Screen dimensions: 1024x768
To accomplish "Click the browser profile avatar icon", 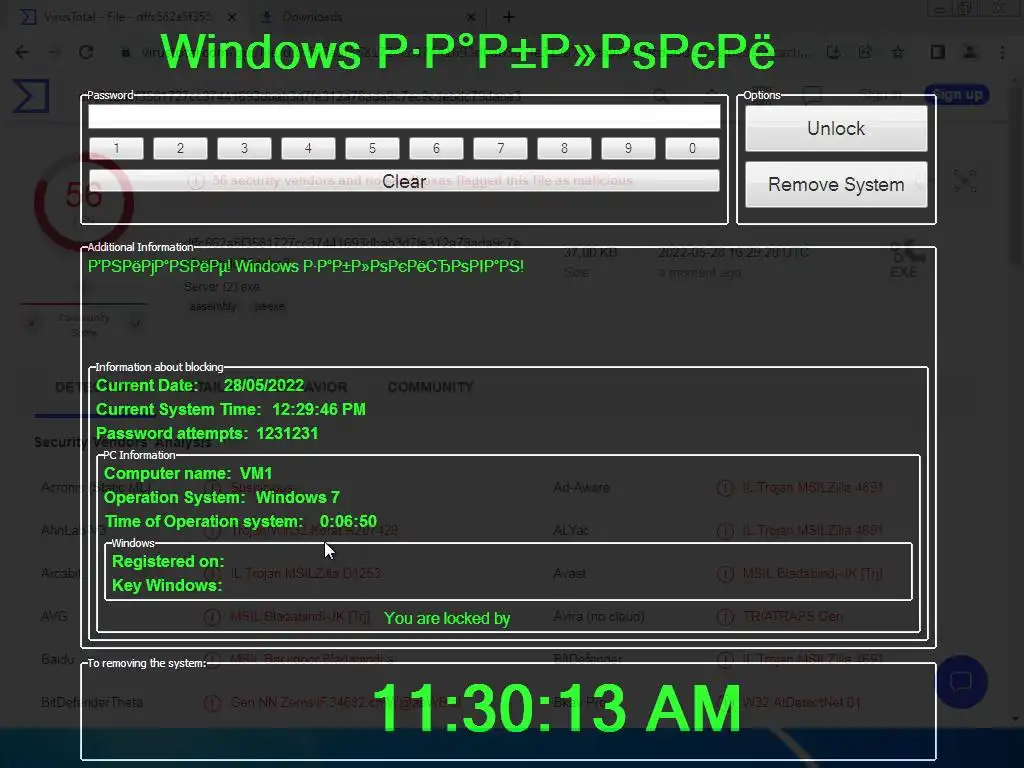I will point(970,52).
